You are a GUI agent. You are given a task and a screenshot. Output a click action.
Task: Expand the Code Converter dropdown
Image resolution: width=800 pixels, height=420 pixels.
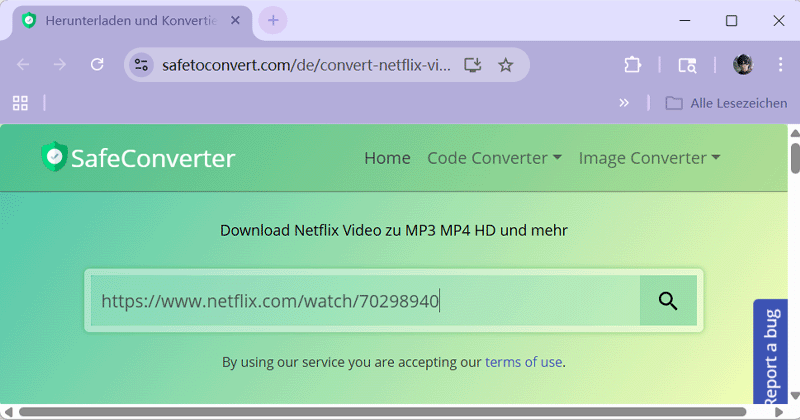[x=494, y=158]
